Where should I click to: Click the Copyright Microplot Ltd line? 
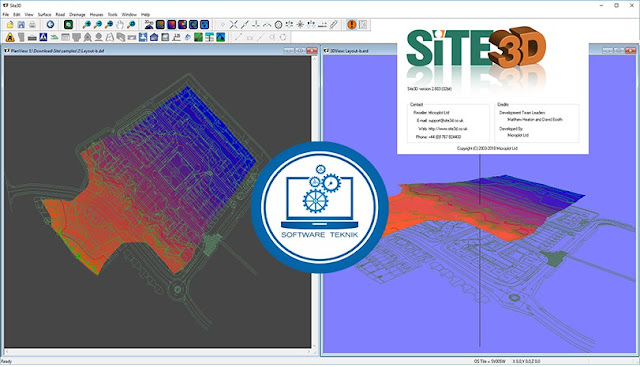pyautogui.click(x=487, y=148)
